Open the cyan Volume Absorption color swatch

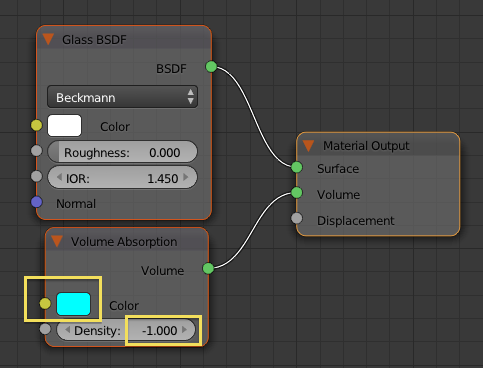click(x=73, y=304)
